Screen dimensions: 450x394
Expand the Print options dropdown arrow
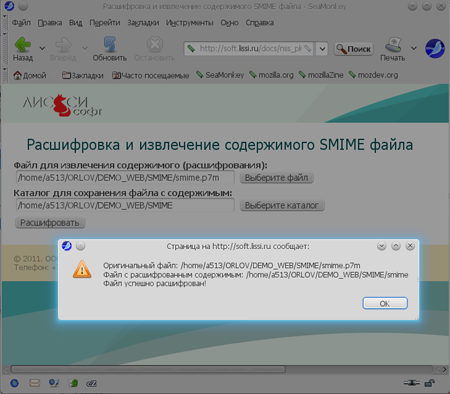pyautogui.click(x=414, y=48)
